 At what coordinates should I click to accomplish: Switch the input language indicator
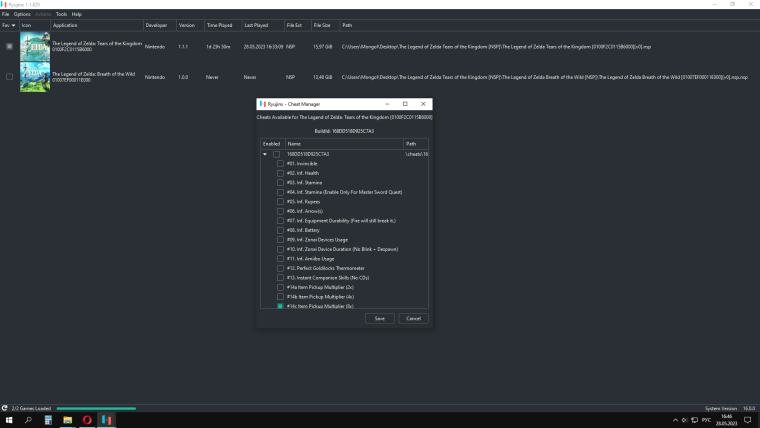(706, 420)
